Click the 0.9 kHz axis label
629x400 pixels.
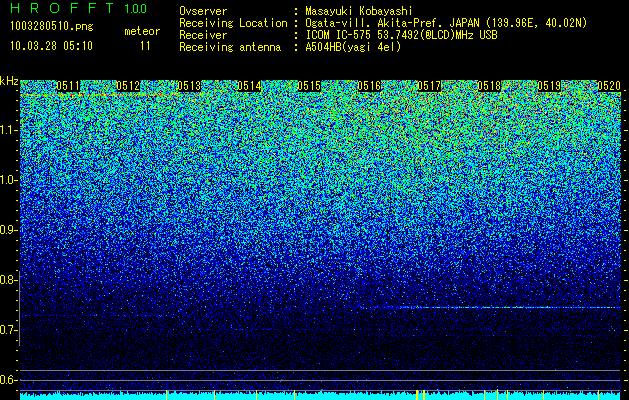7,230
